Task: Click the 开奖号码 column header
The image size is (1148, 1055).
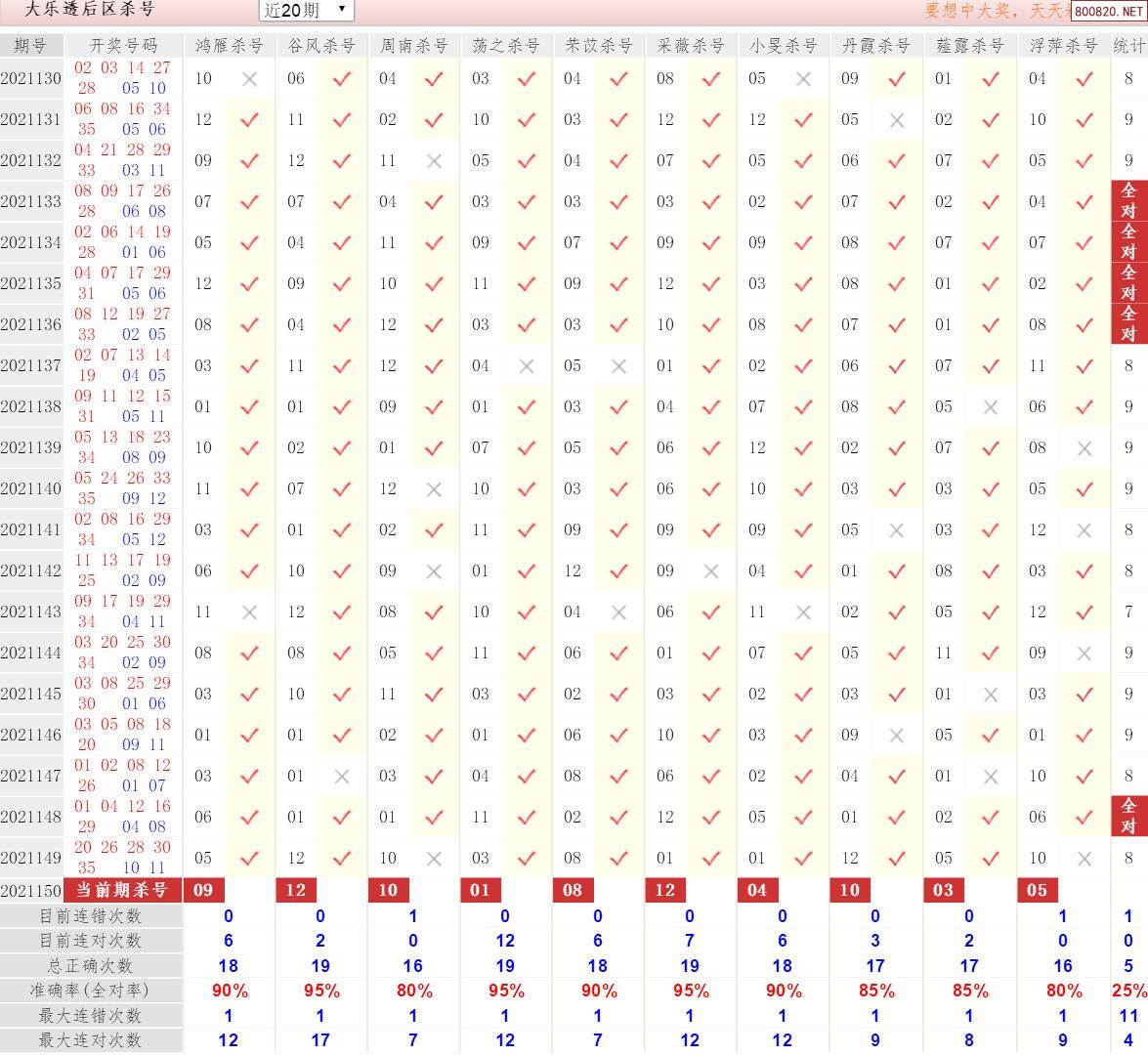Action: pos(124,45)
